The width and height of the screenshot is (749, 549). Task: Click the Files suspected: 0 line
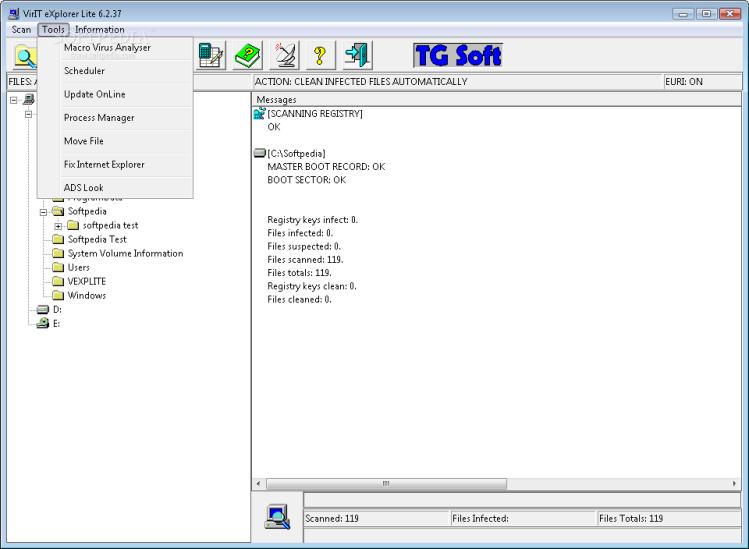304,247
